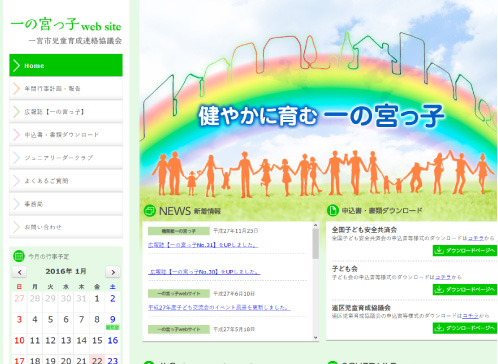Click the NEWS section green icon
Screen dimensions: 498x364
coord(150,211)
